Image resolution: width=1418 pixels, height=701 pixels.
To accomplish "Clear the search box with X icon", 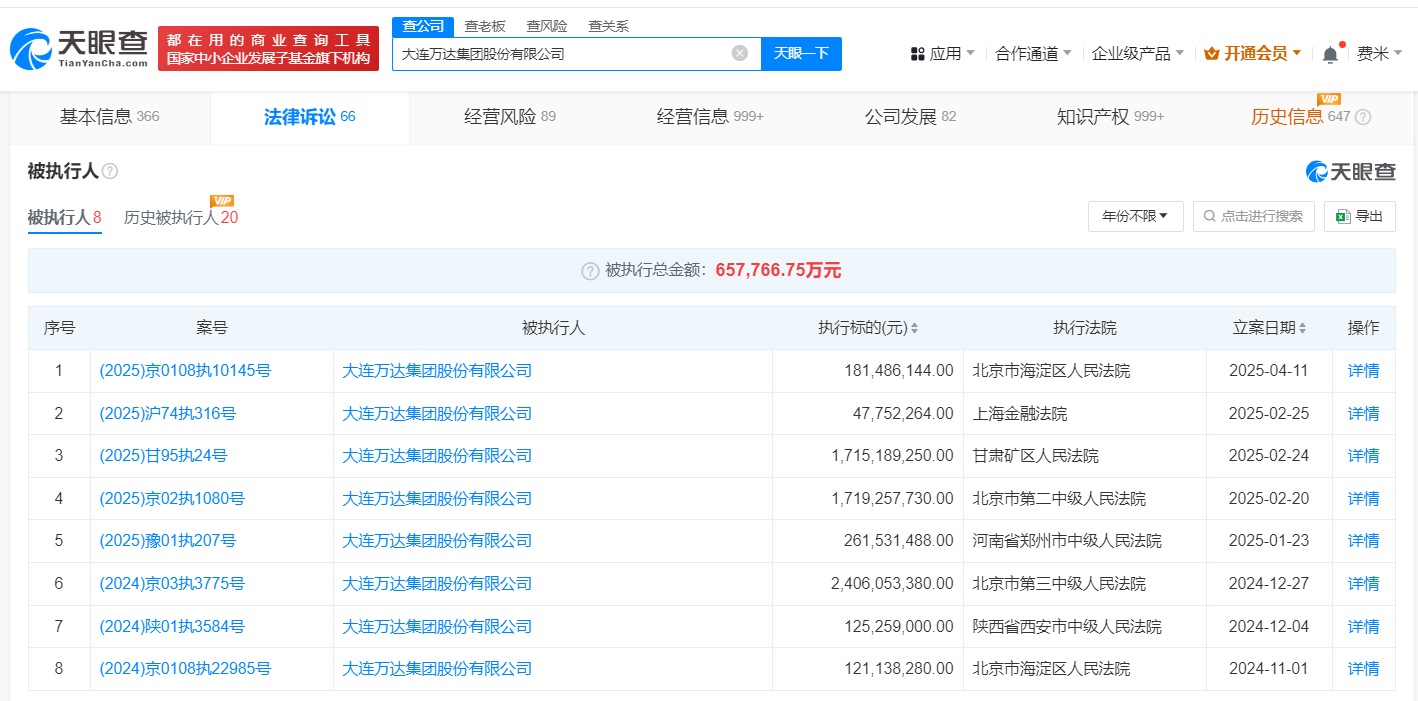I will click(x=739, y=54).
